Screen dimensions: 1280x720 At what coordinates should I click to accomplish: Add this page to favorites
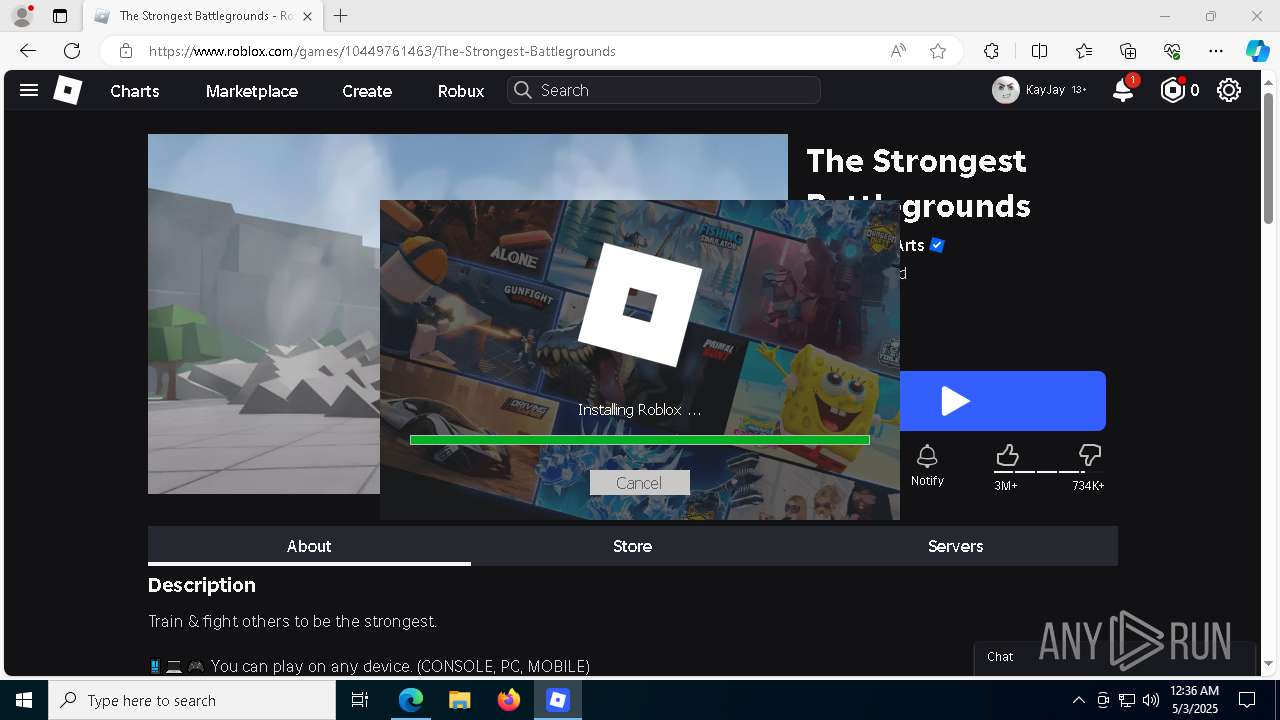pos(938,51)
